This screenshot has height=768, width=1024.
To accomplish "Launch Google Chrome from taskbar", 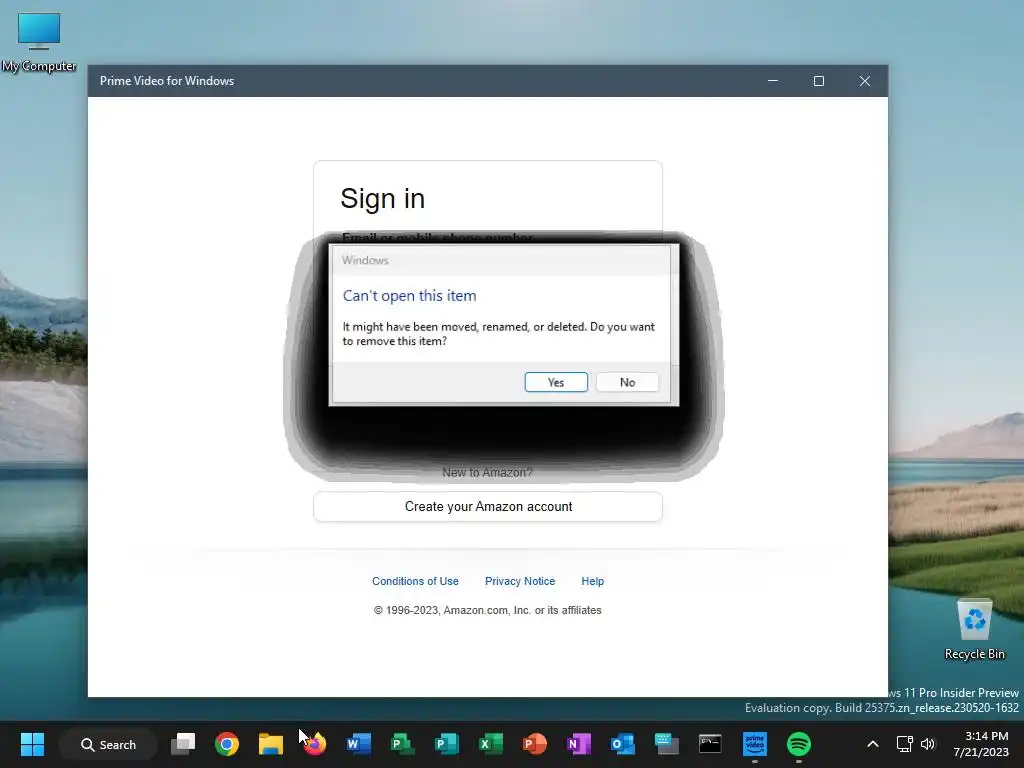I will (227, 744).
